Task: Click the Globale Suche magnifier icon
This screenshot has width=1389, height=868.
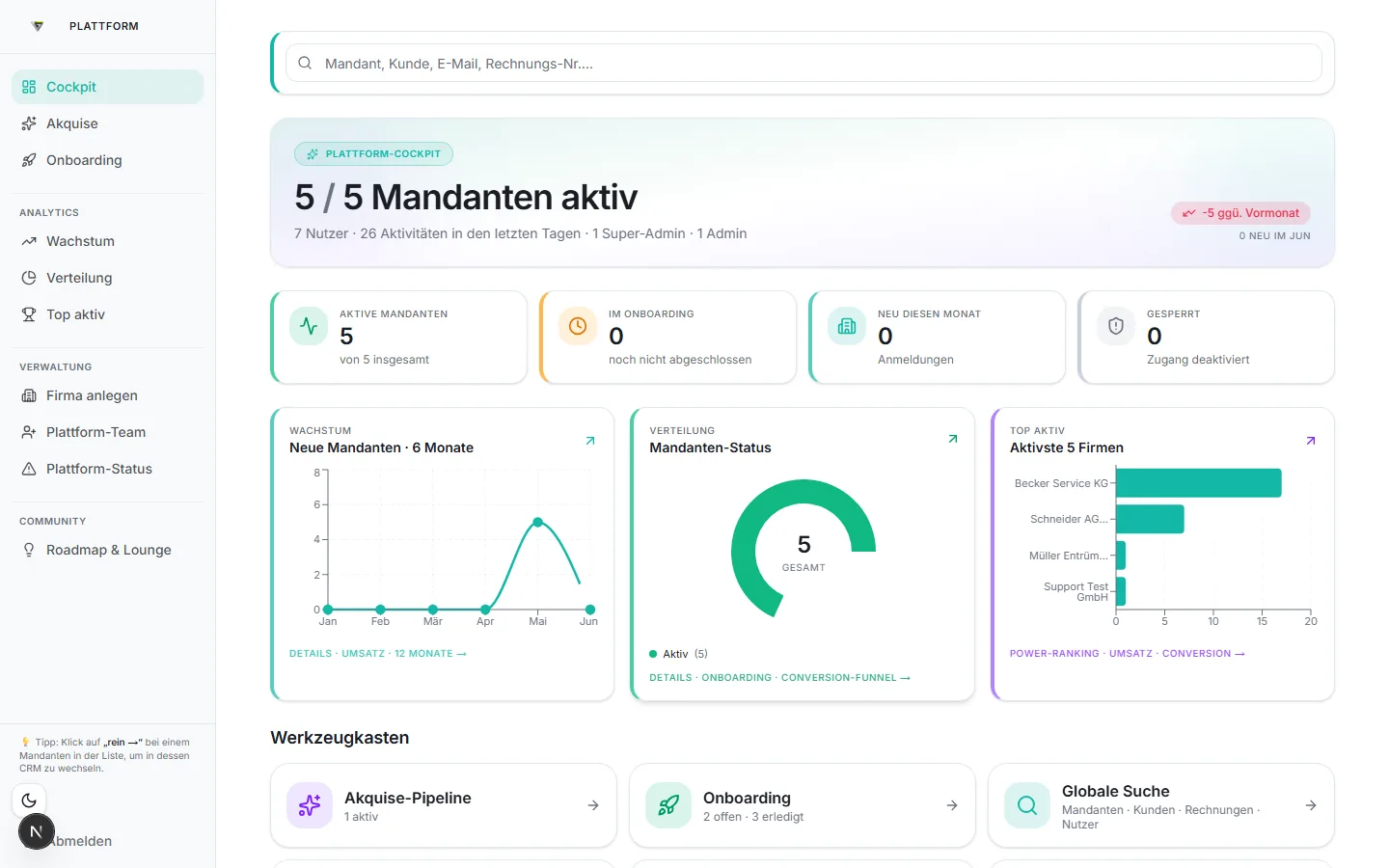Action: click(x=1027, y=805)
